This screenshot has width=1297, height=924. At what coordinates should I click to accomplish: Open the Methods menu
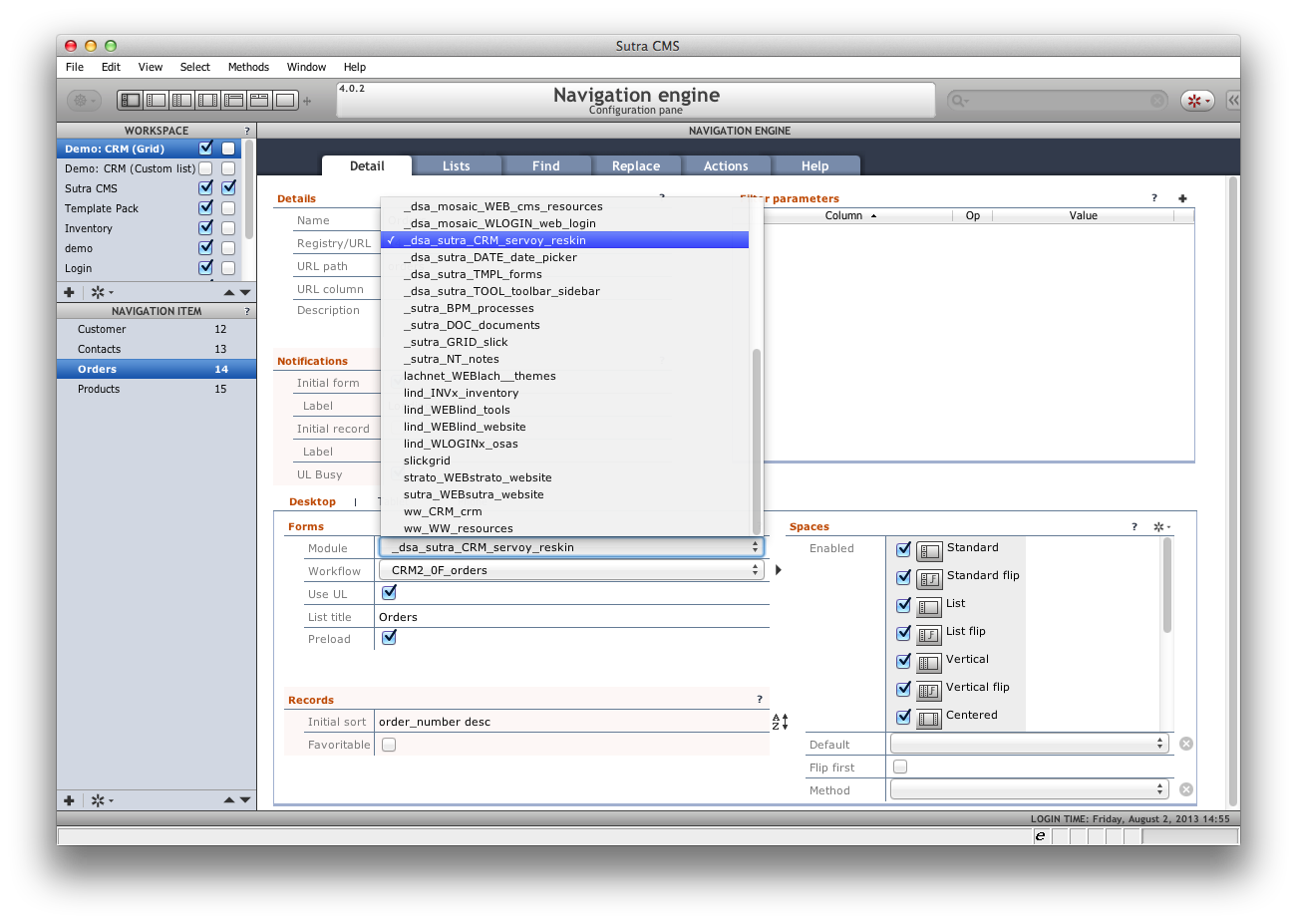click(248, 67)
